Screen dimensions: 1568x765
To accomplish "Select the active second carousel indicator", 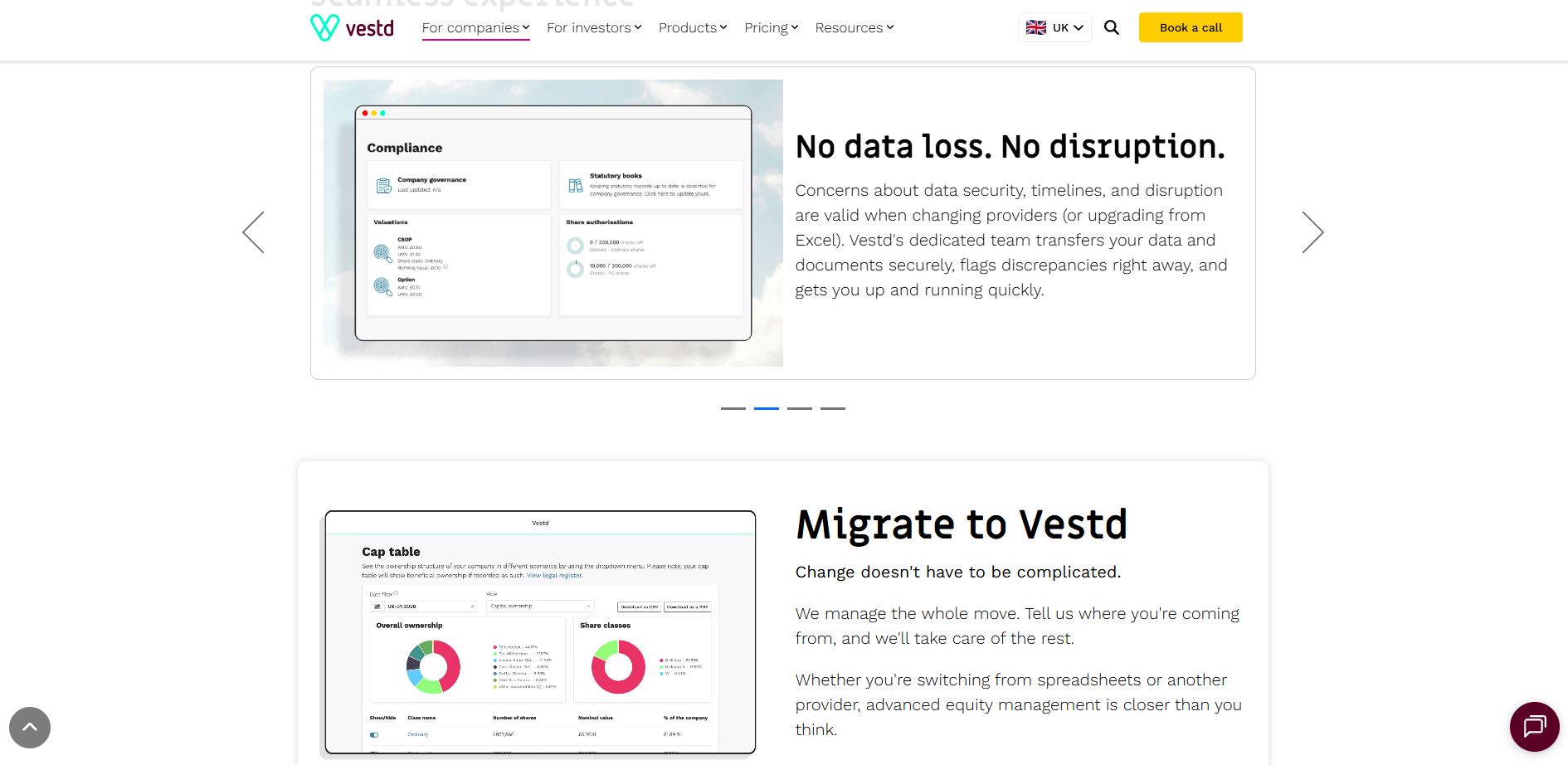I will pos(767,408).
